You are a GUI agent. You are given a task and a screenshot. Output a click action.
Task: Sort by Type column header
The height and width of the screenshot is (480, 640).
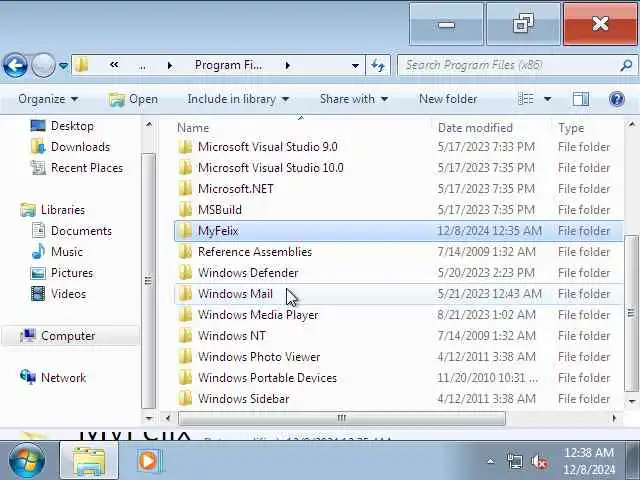(571, 128)
